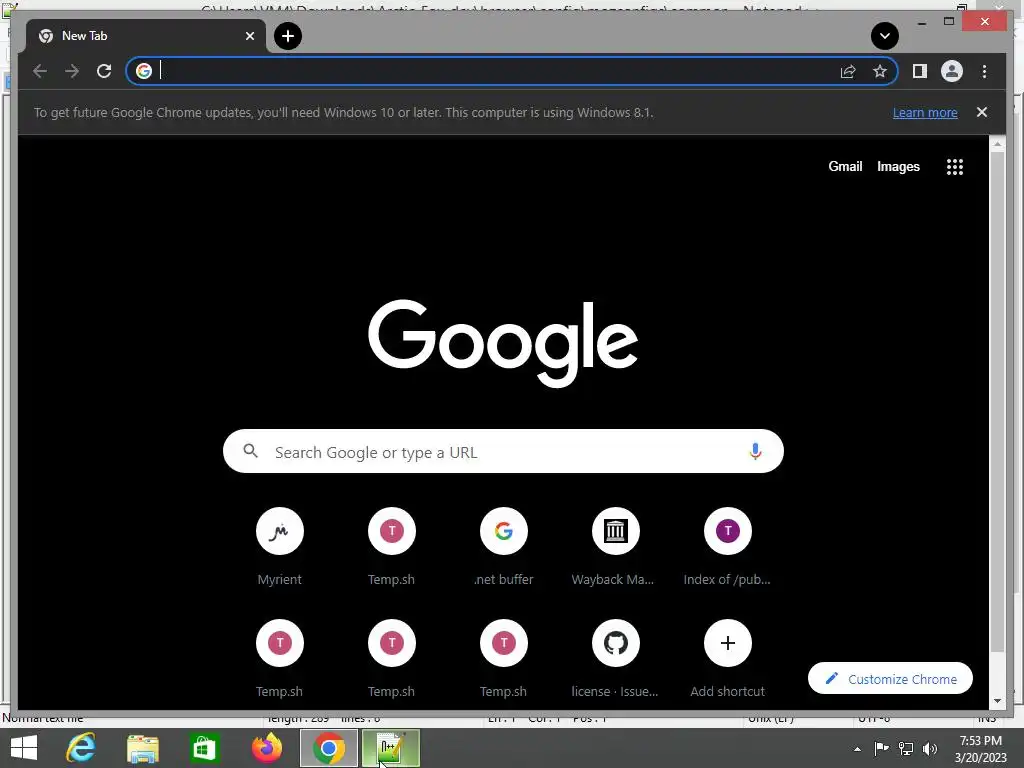Dismiss the Windows update infobar

tap(982, 112)
